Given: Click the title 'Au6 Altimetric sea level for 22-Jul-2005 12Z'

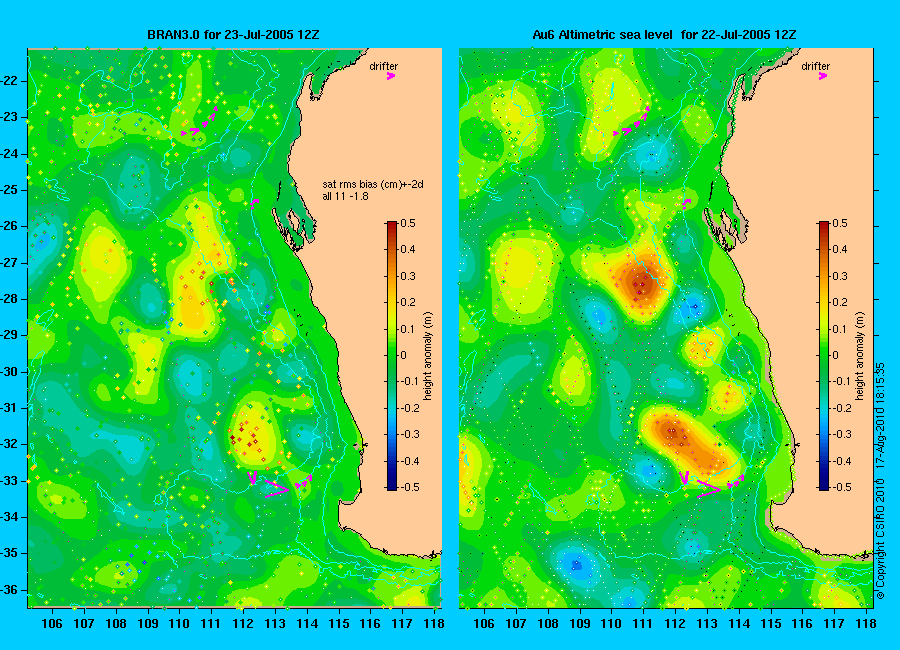Looking at the screenshot, I should click(664, 34).
